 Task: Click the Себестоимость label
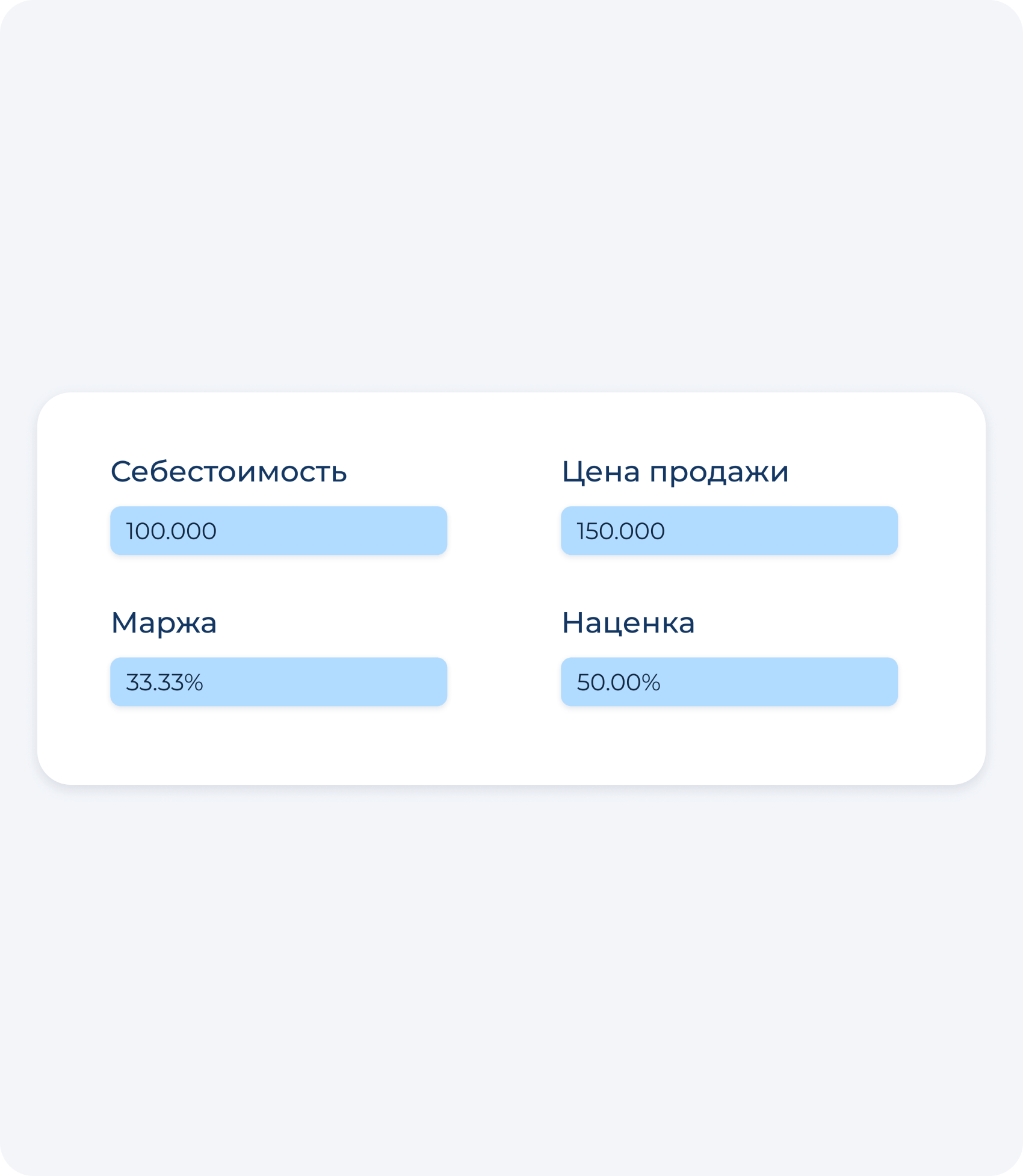coord(229,471)
